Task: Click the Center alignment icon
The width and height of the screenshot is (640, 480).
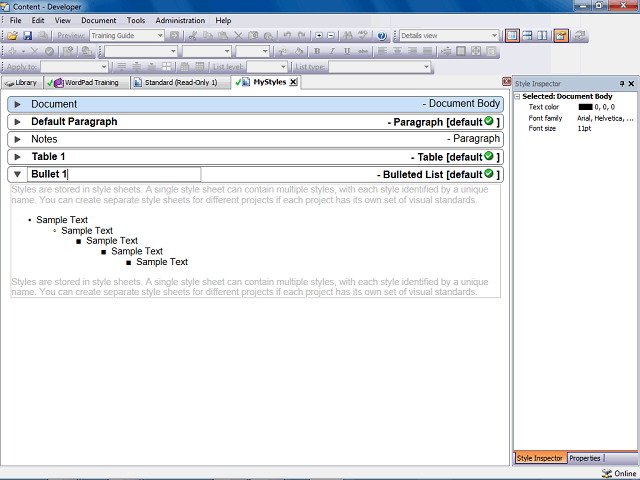Action: (x=397, y=51)
